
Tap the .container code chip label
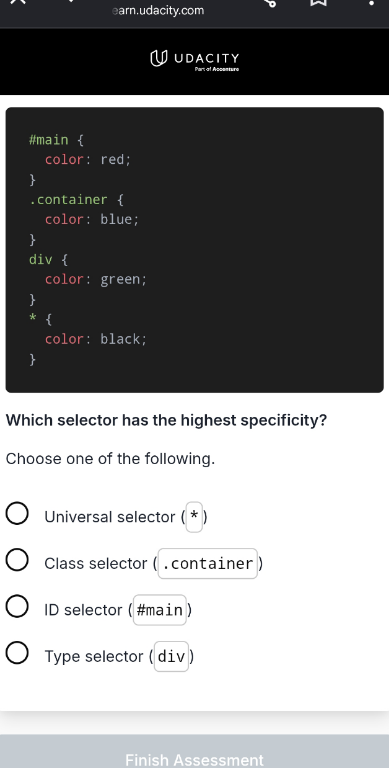coord(208,563)
